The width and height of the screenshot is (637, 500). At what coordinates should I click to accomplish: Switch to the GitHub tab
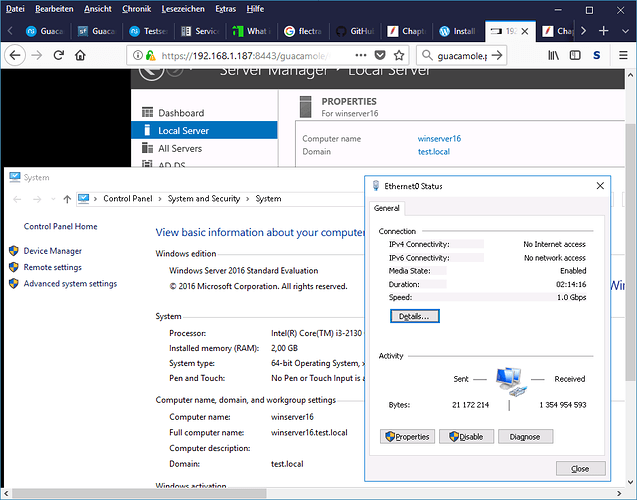355,31
